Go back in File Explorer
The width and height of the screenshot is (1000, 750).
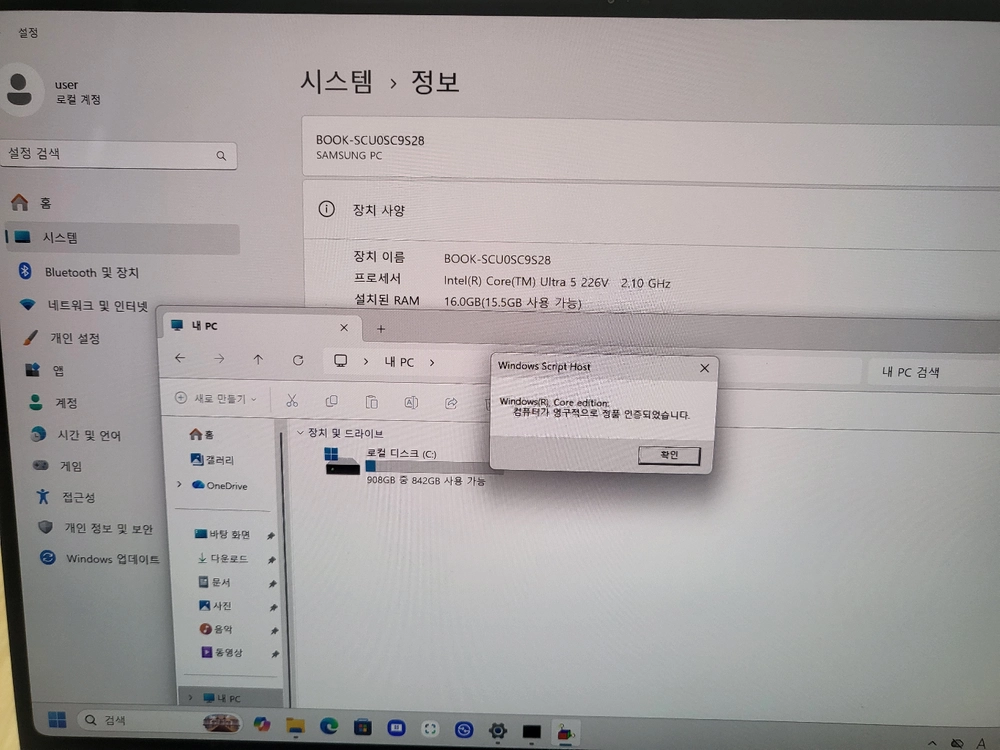coord(180,358)
